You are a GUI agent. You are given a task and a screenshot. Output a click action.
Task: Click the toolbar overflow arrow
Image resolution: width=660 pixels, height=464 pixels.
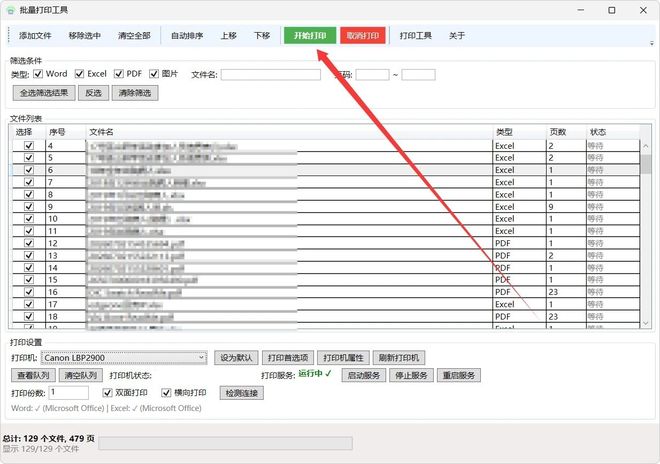click(652, 43)
